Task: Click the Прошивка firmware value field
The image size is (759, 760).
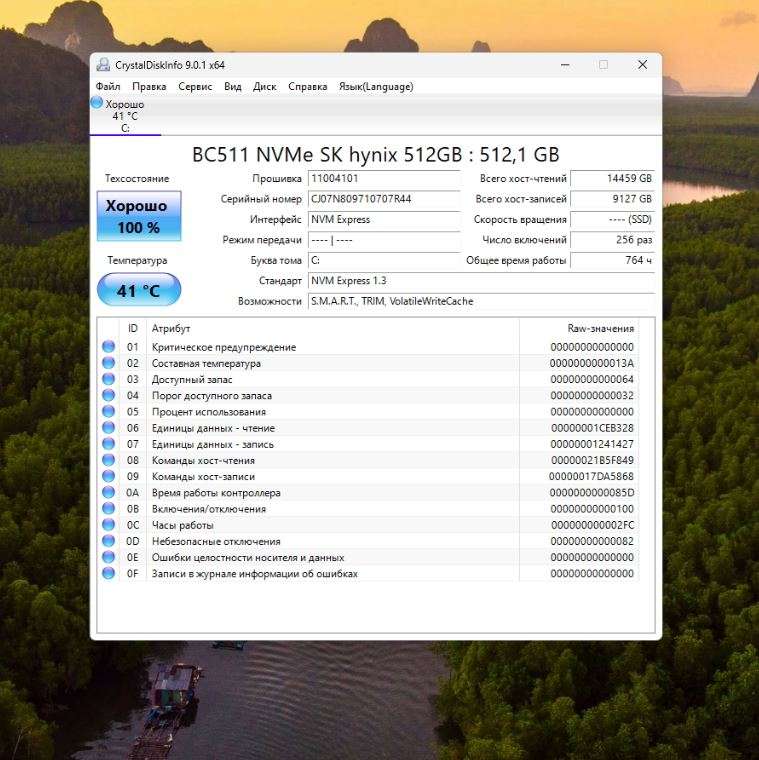Action: click(383, 178)
